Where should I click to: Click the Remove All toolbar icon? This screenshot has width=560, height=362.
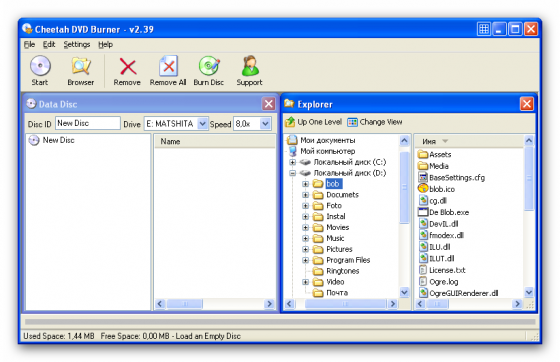point(168,66)
